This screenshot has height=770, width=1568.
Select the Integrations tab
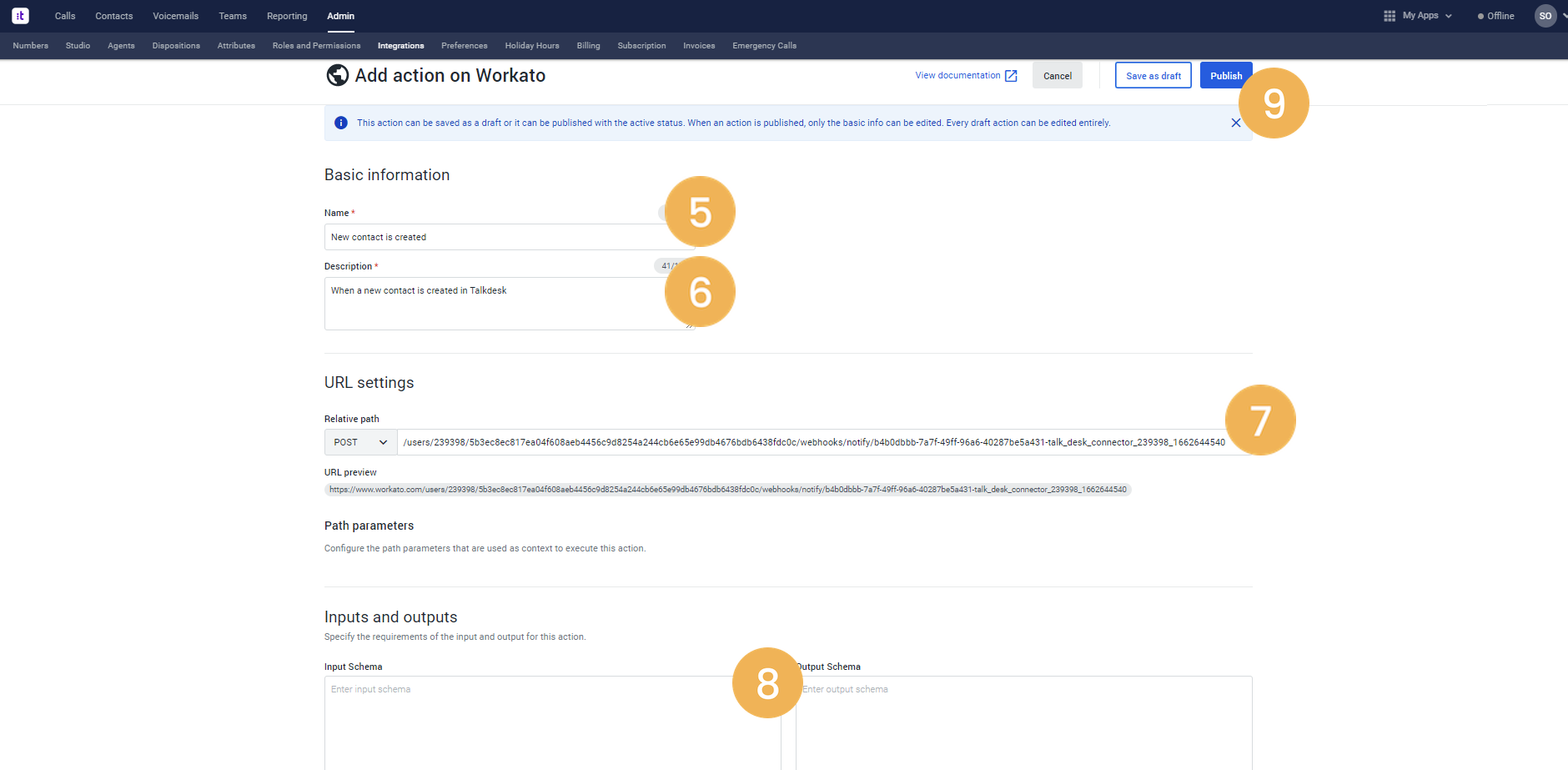click(400, 46)
